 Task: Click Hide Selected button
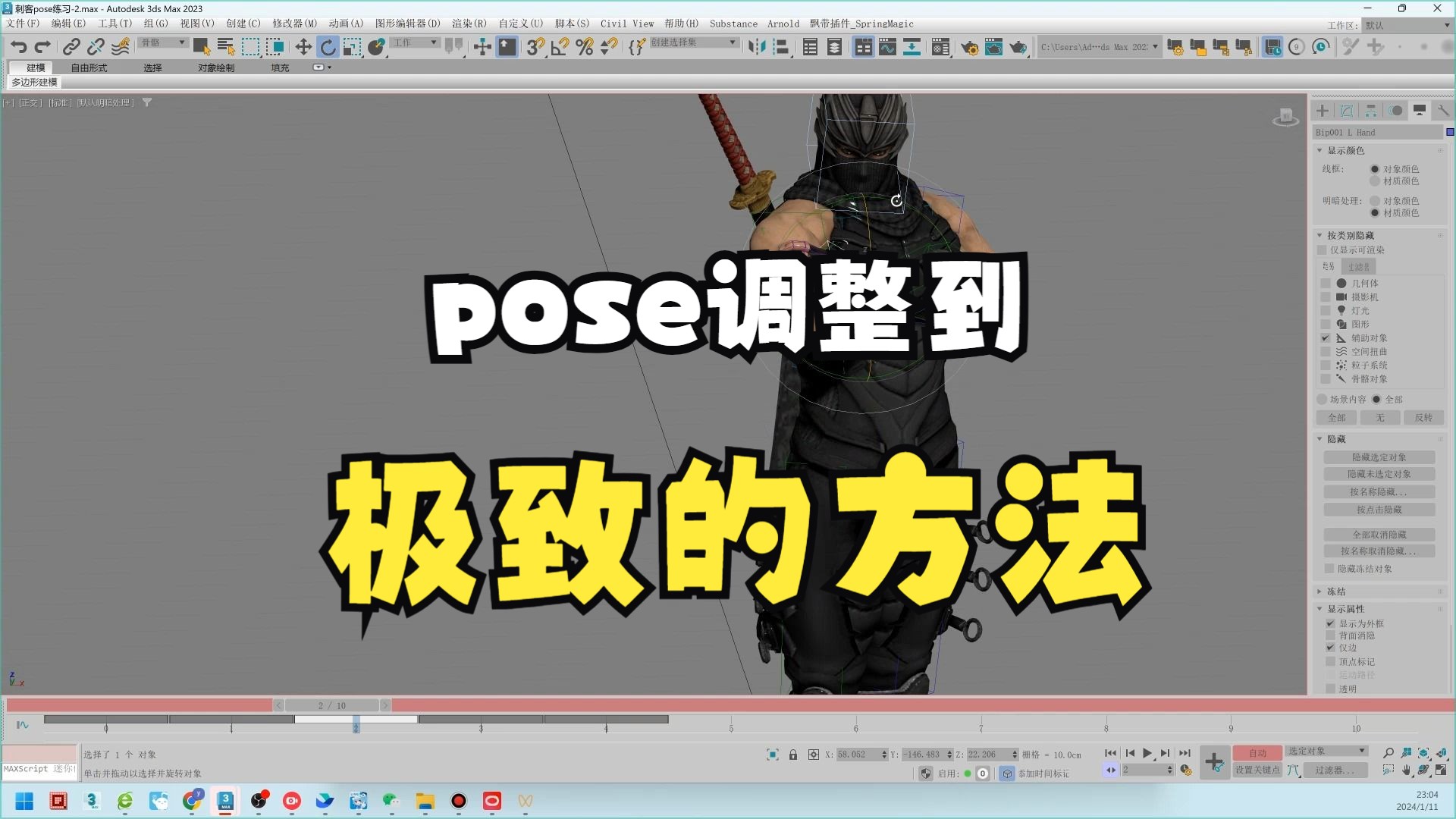1379,457
